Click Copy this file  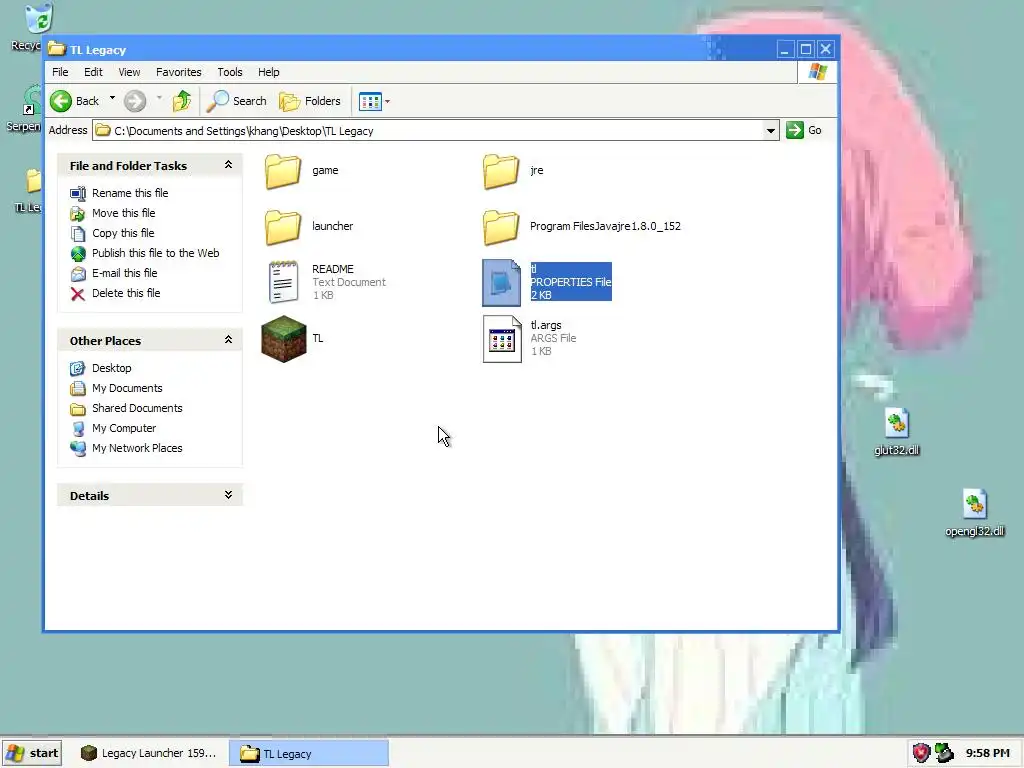click(123, 233)
